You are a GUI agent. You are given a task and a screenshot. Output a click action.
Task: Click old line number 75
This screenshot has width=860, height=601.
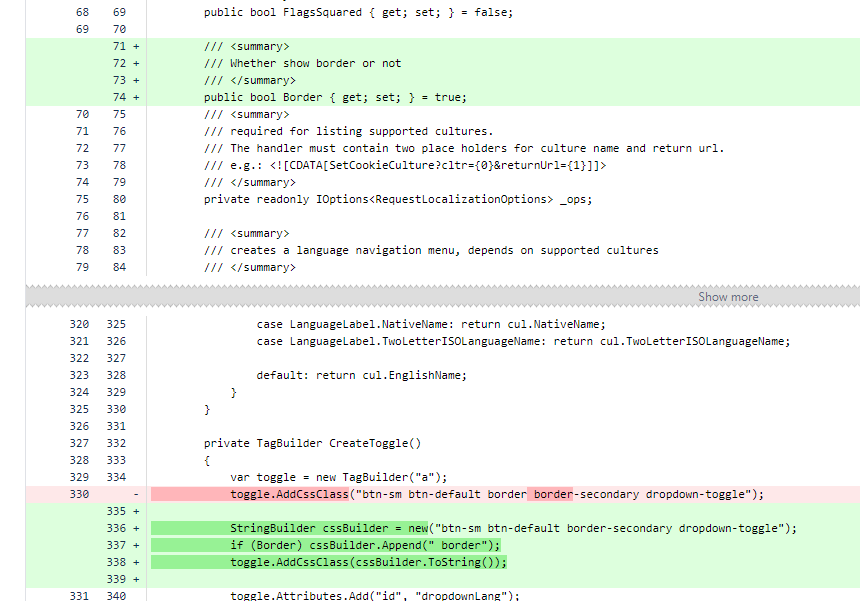point(82,199)
